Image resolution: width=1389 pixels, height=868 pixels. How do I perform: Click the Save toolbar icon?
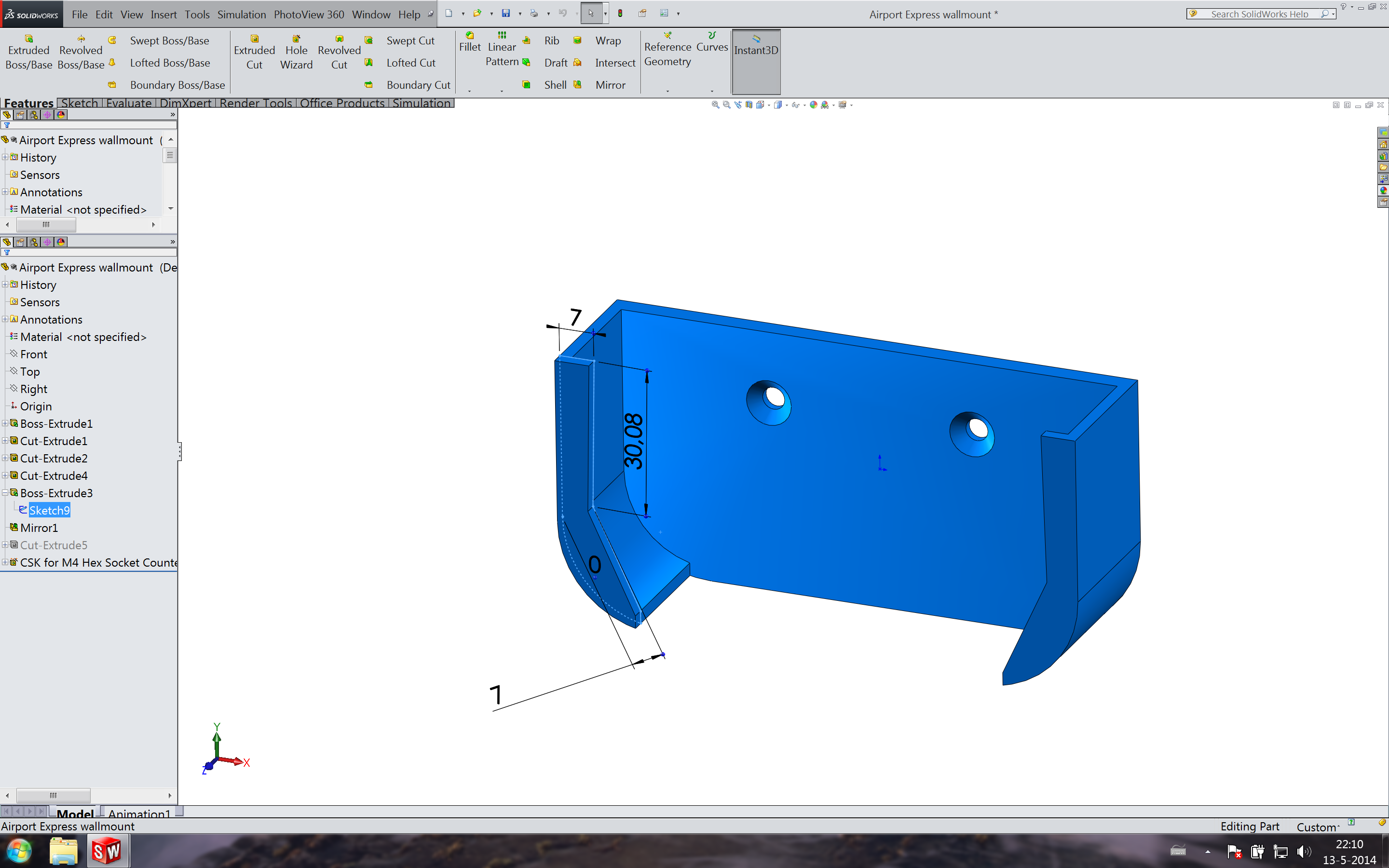(x=505, y=13)
